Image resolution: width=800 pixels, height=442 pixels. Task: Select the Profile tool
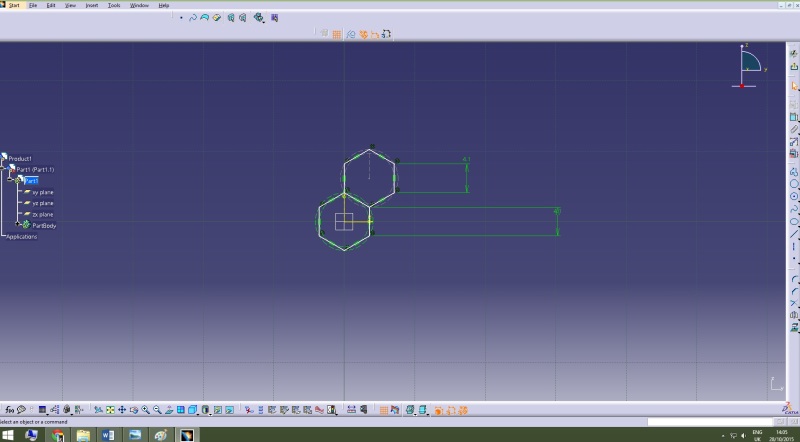tap(794, 171)
